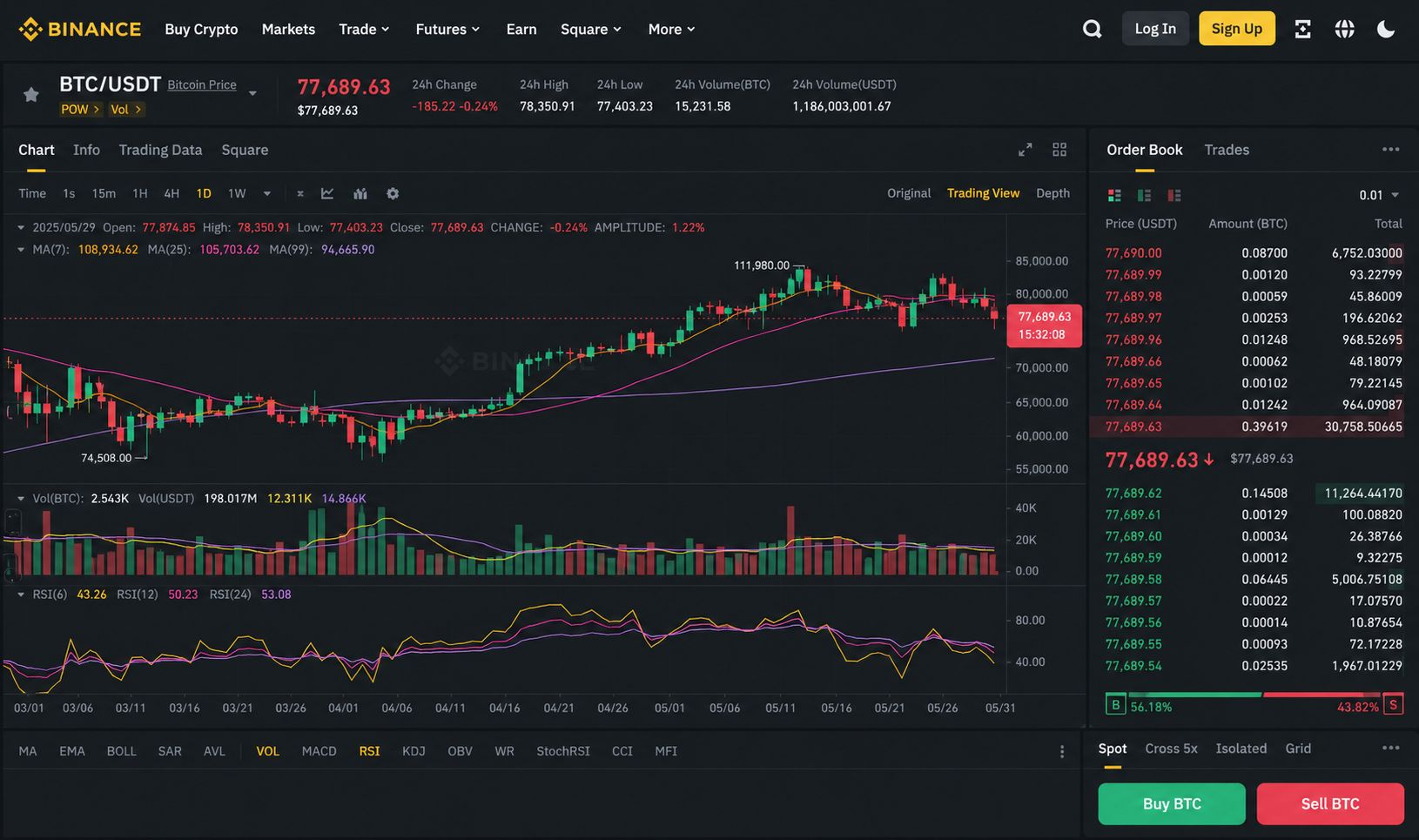Image resolution: width=1419 pixels, height=840 pixels.
Task: Open the candlestick indicators icon
Action: tap(360, 193)
